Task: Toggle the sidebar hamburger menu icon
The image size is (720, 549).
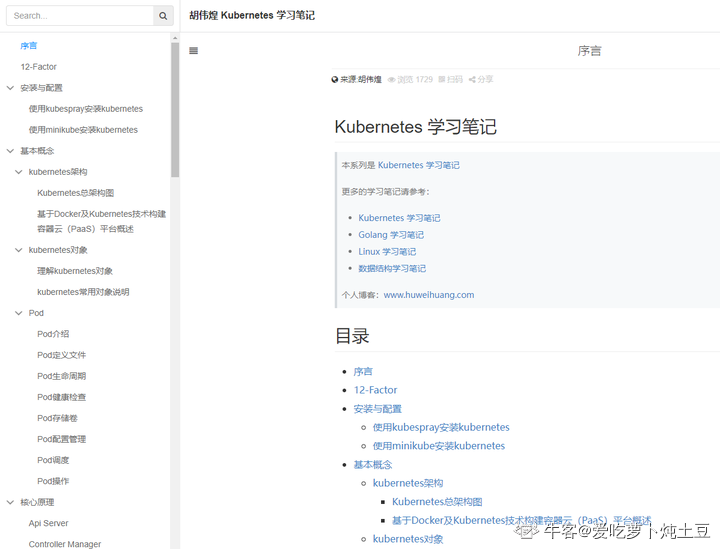Action: (x=194, y=50)
